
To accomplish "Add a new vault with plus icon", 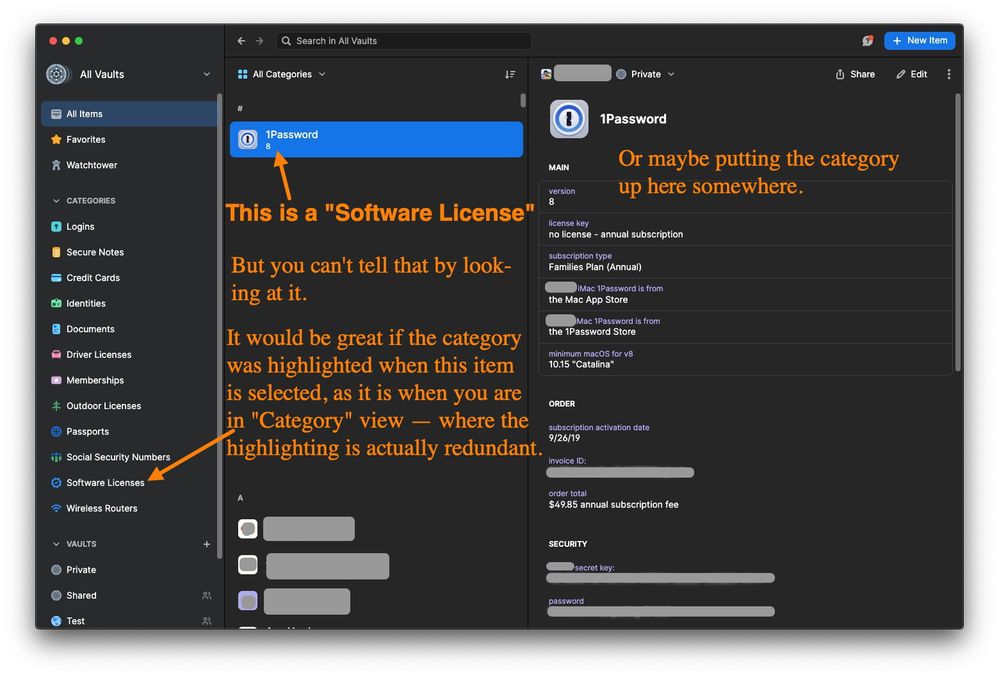I will (207, 544).
